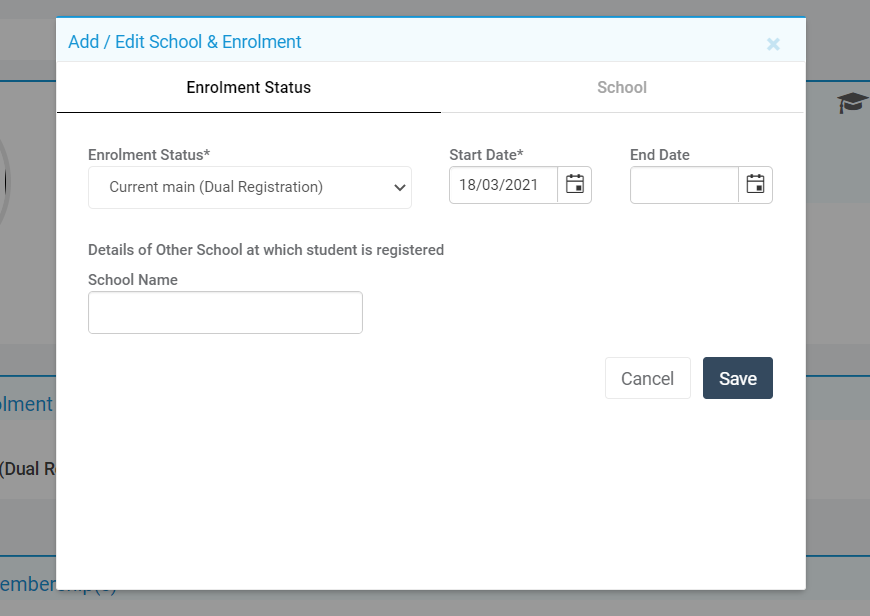Click the Cancel button
Image resolution: width=870 pixels, height=616 pixels.
coord(648,378)
